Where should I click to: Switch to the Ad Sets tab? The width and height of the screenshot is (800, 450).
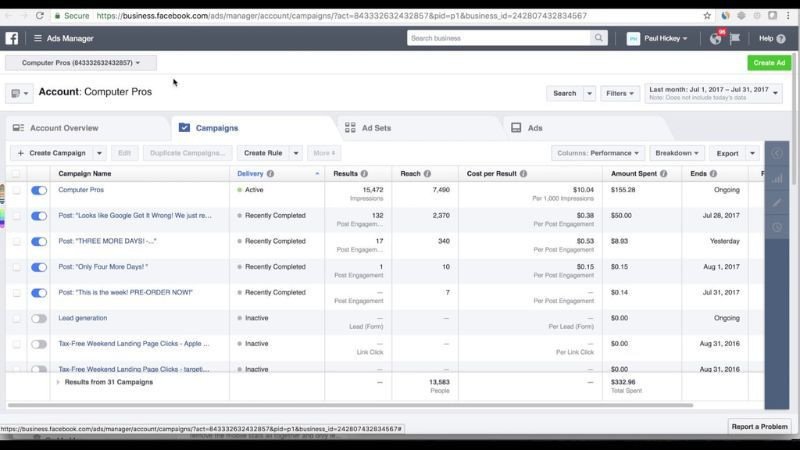(x=377, y=128)
